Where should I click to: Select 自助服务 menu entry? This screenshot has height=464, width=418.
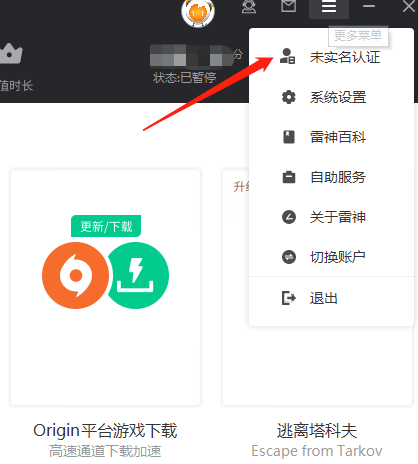click(x=331, y=177)
